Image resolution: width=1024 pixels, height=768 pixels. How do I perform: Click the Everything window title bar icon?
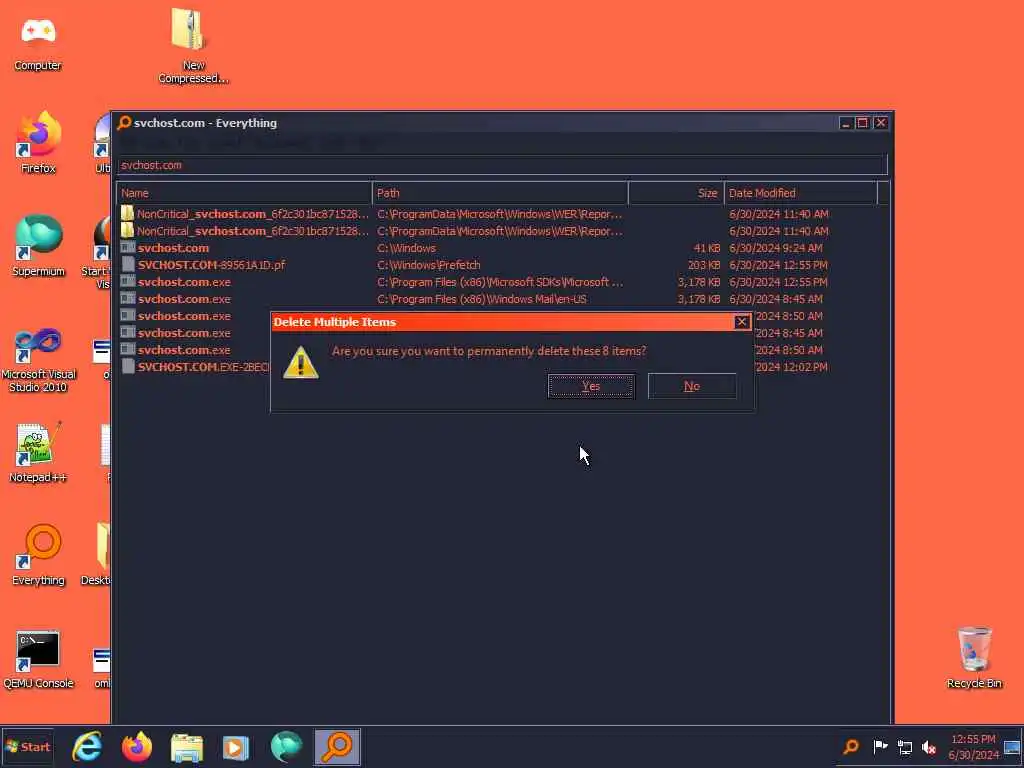(x=124, y=123)
